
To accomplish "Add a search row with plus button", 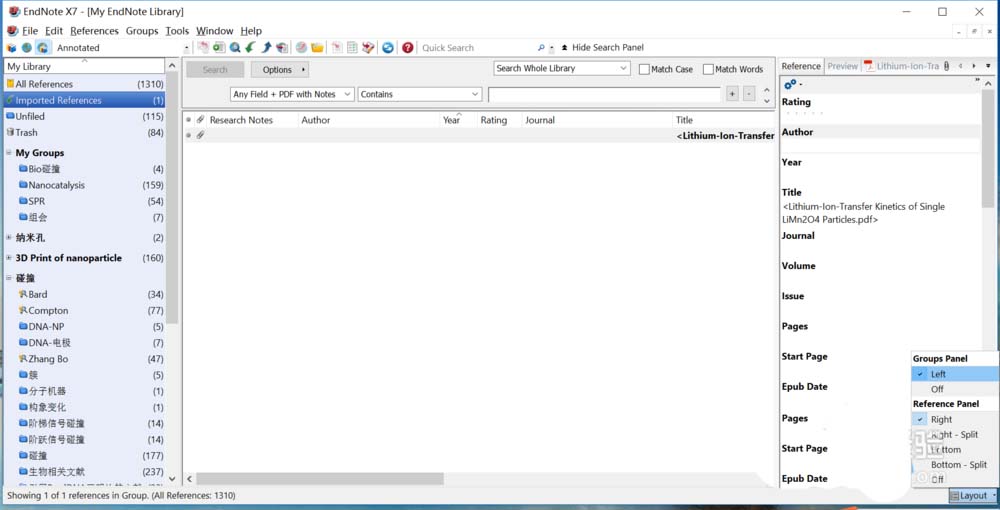I will click(732, 94).
